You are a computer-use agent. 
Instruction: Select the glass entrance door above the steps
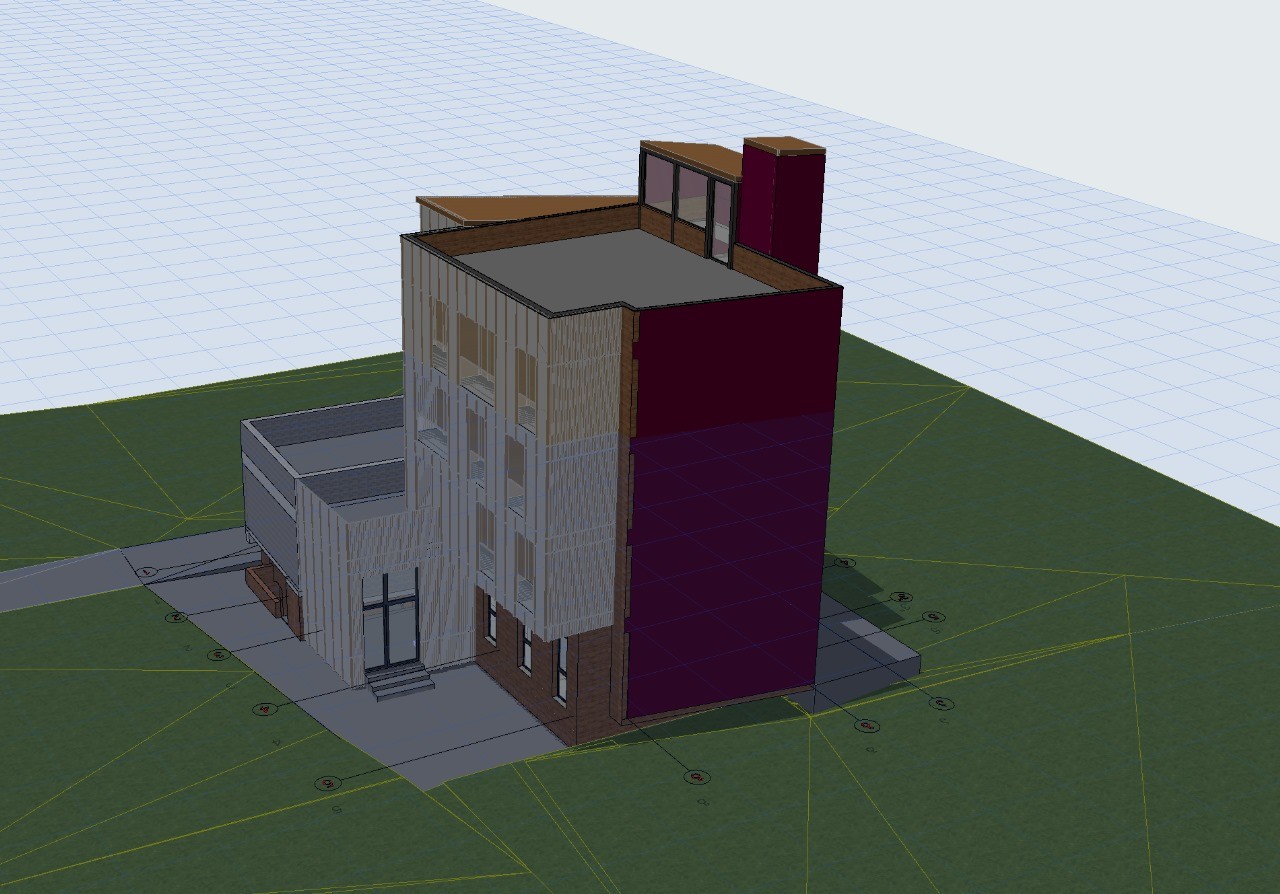(x=391, y=621)
